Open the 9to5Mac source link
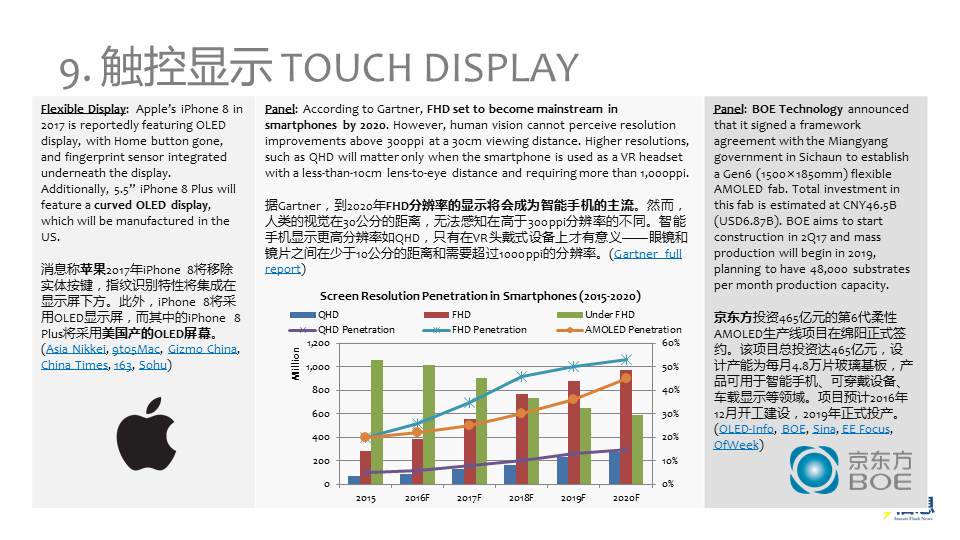Viewport: 960px width, 540px height. (x=136, y=349)
